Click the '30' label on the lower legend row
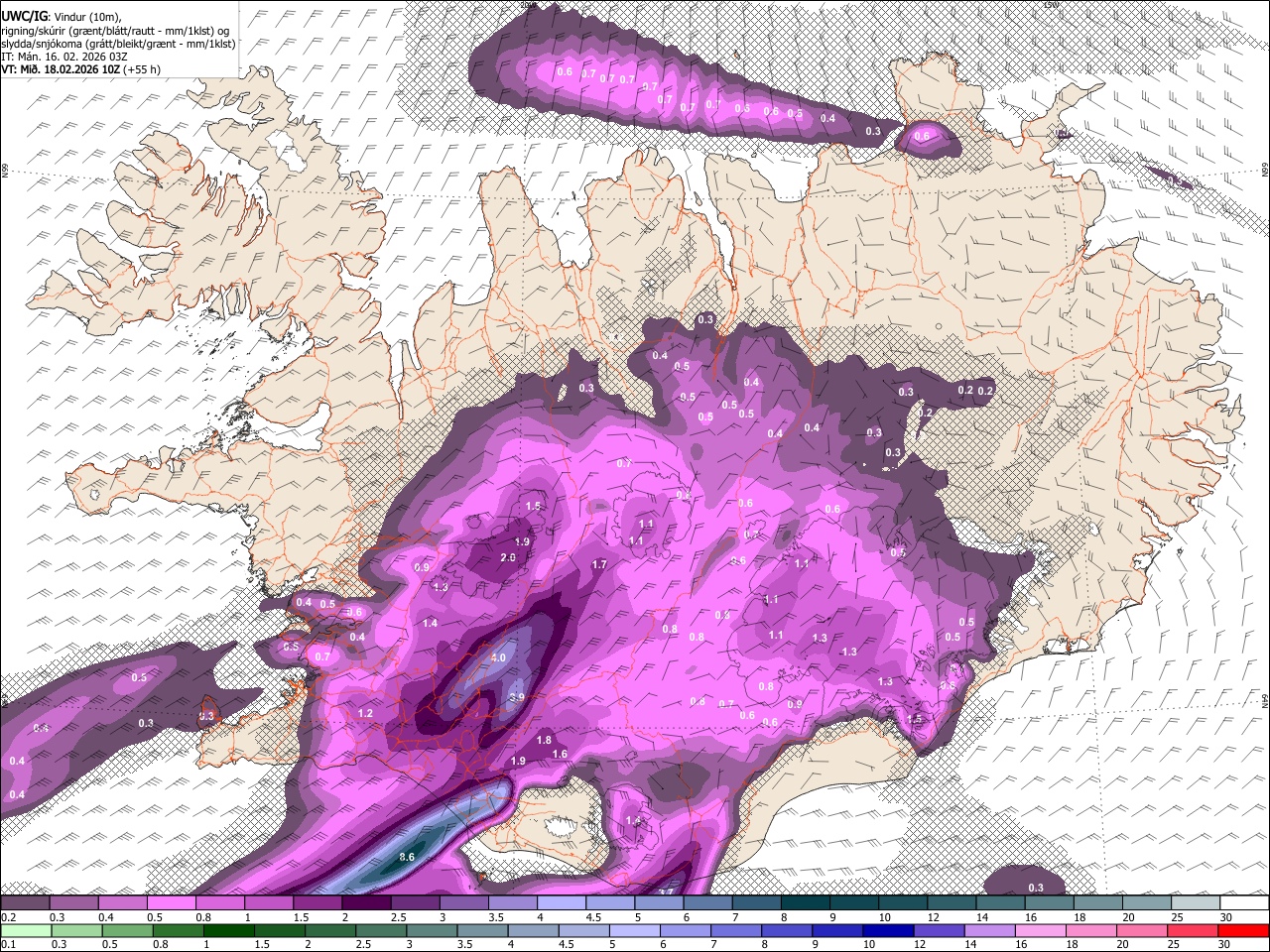The width and height of the screenshot is (1270, 952). 1225,944
